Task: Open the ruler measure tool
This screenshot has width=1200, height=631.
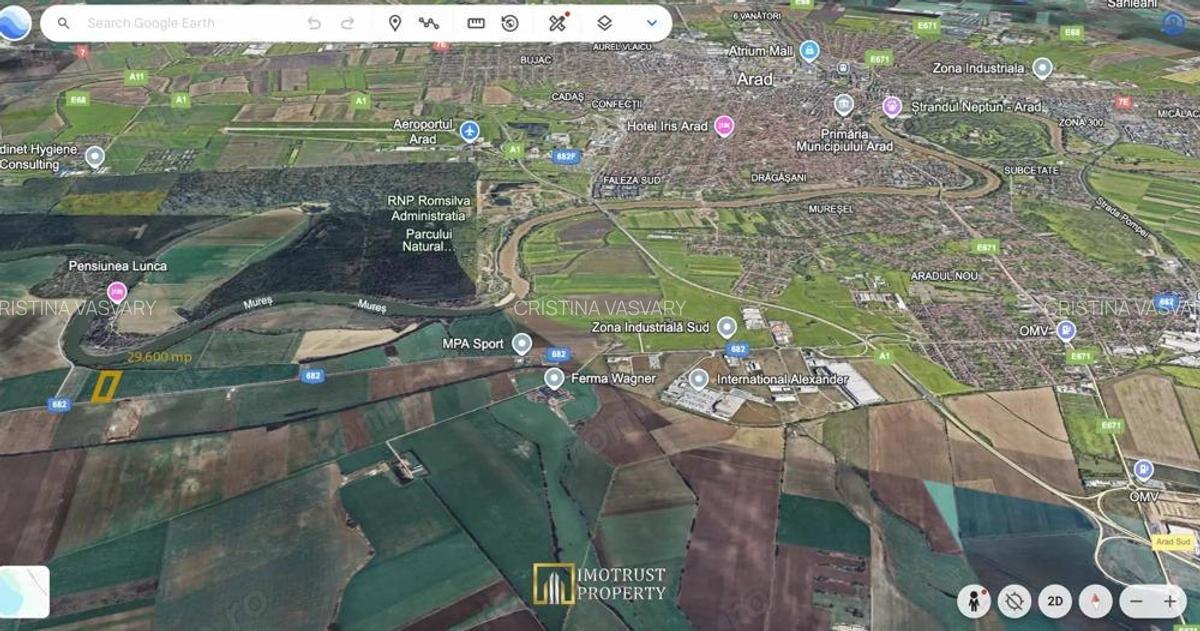Action: (476, 23)
